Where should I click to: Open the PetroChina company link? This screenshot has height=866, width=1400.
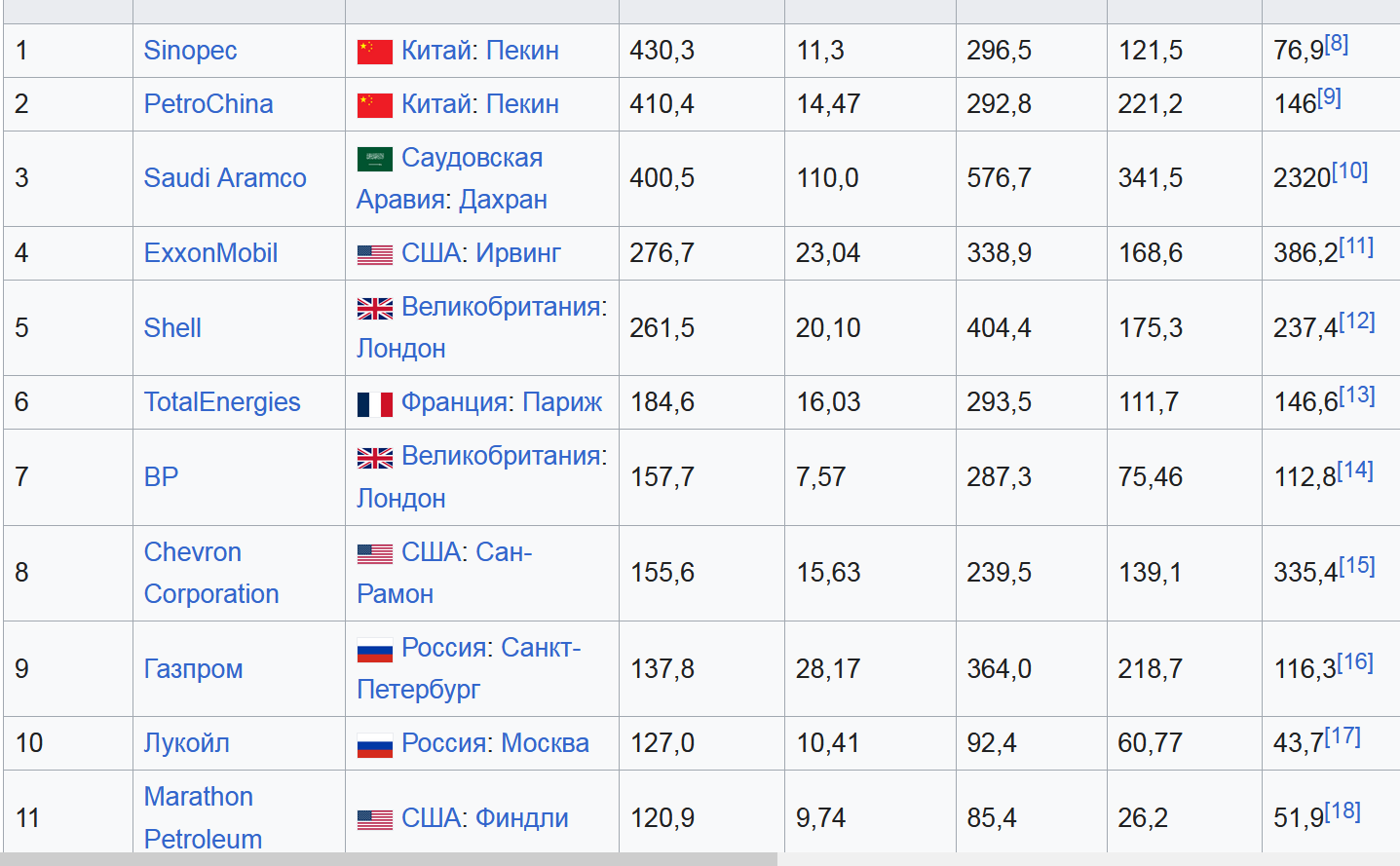click(208, 104)
